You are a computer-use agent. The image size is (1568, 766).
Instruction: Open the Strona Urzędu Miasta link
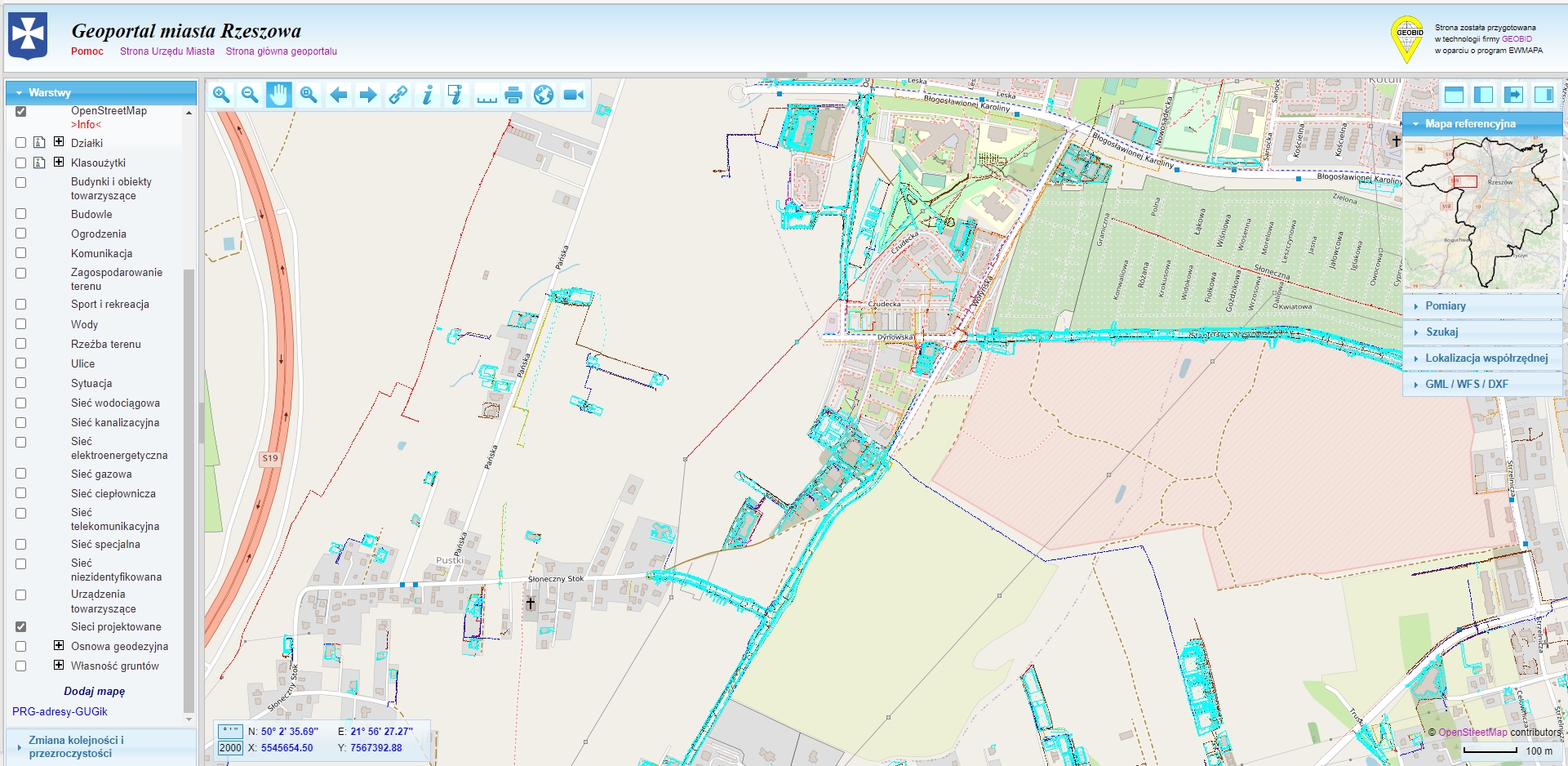(167, 51)
